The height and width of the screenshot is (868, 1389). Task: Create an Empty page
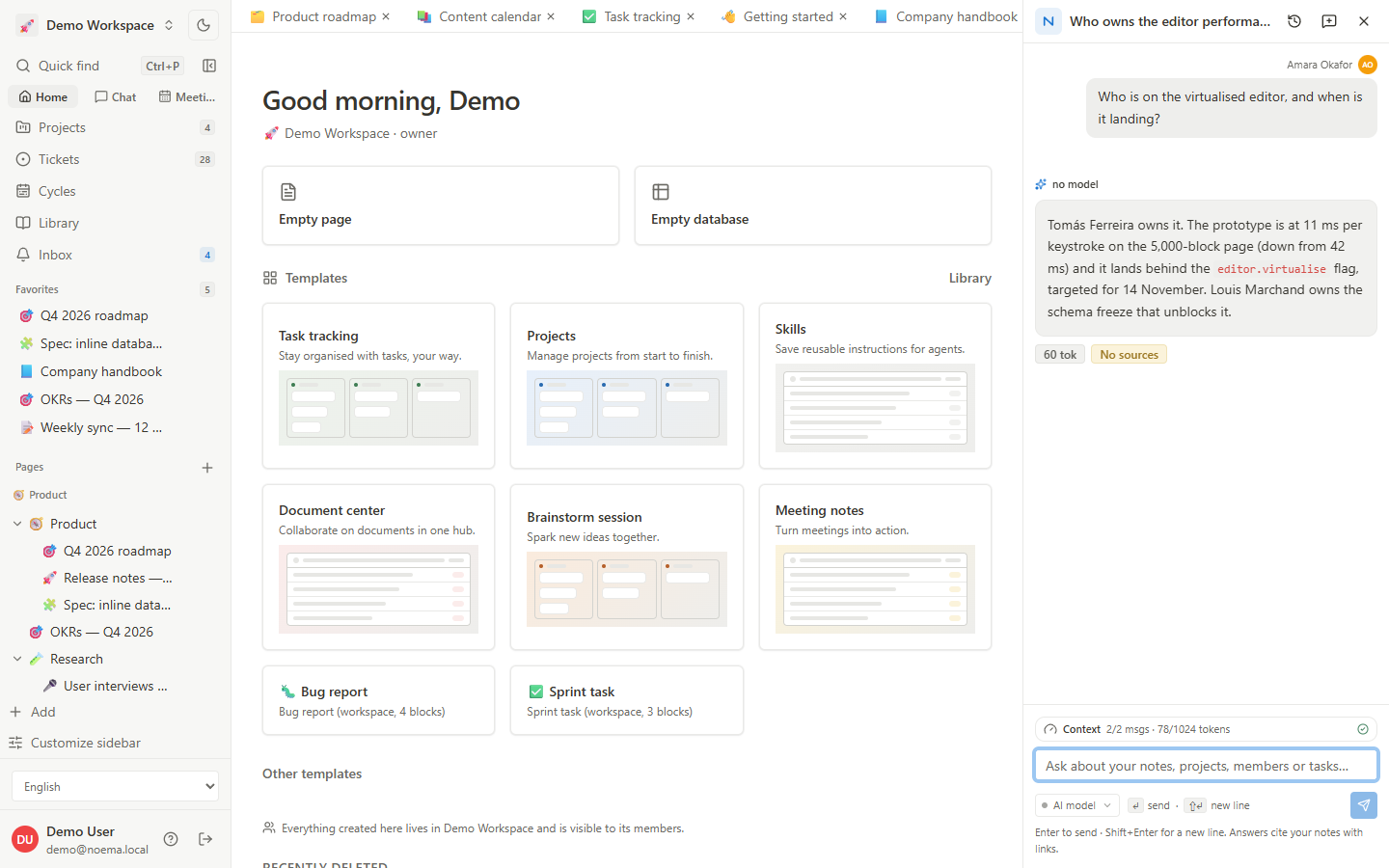click(x=441, y=205)
